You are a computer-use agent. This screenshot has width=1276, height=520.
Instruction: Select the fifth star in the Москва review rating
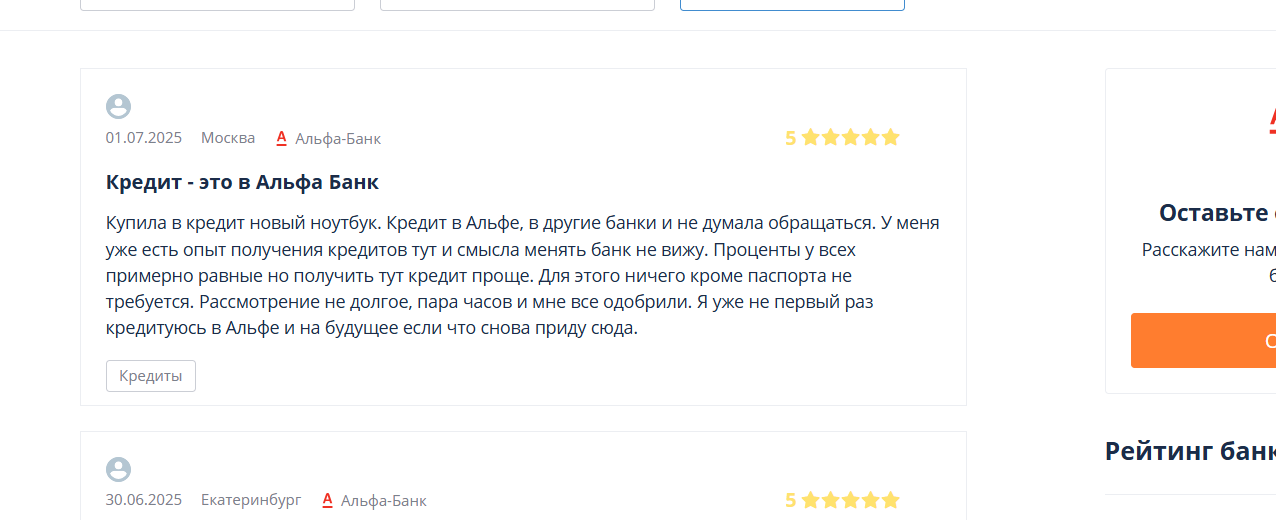(x=890, y=137)
